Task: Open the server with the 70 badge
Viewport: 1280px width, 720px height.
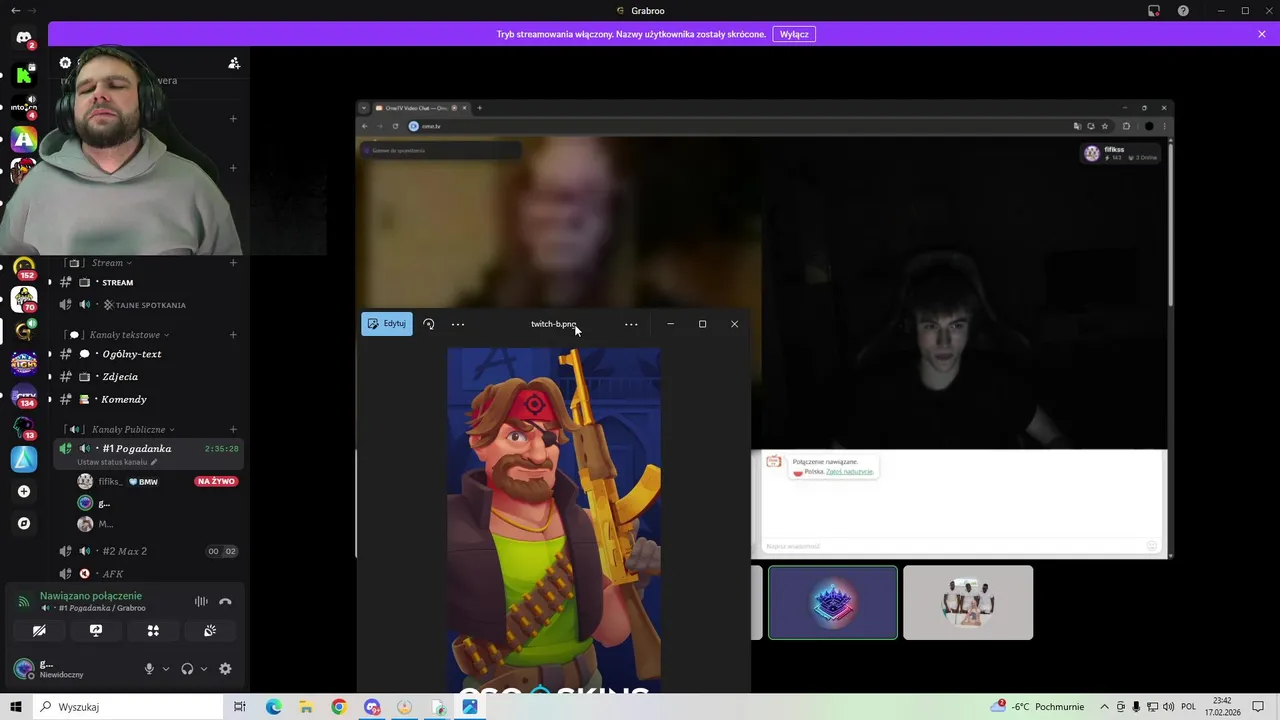Action: point(24,300)
